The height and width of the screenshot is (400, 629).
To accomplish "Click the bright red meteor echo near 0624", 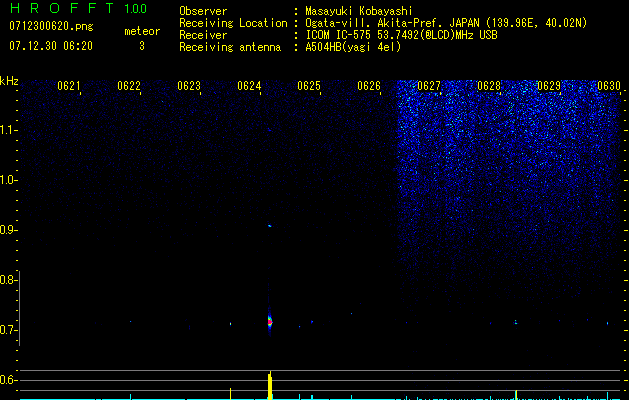I will [x=270, y=321].
